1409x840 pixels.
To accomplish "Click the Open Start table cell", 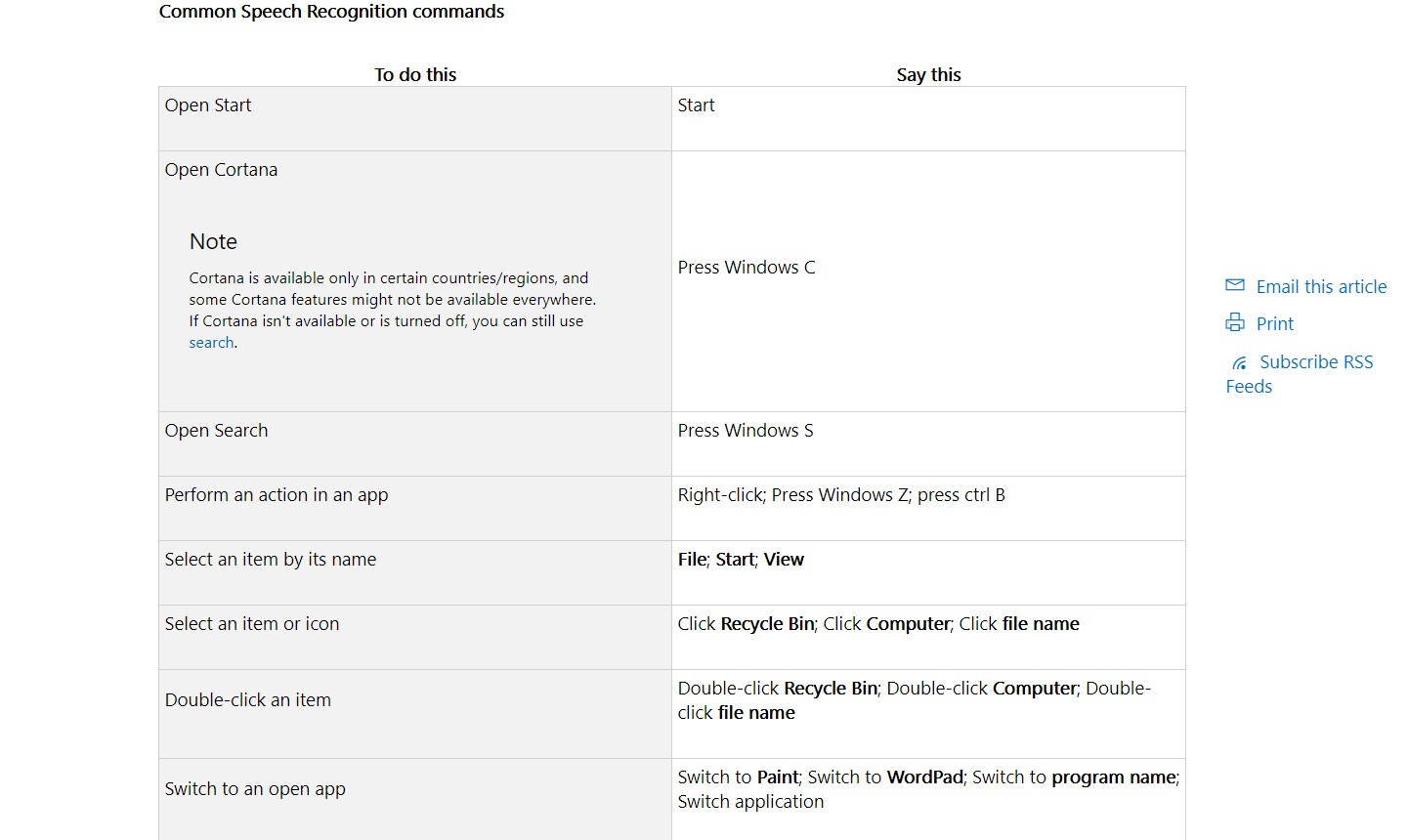I will tap(415, 118).
